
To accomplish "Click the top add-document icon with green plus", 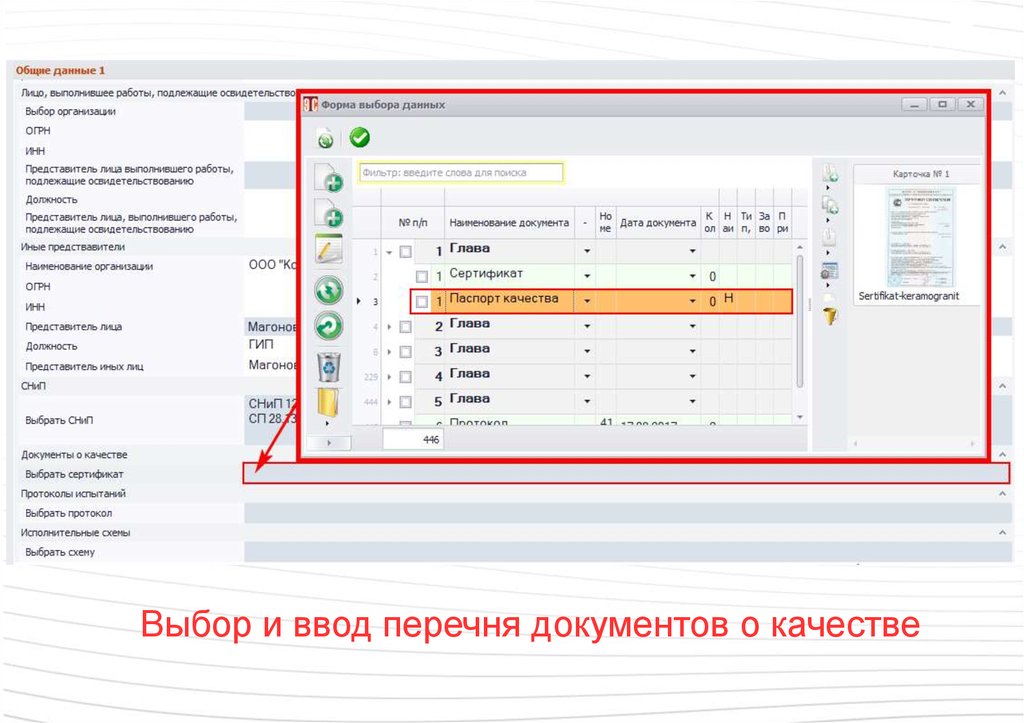I will (x=329, y=178).
